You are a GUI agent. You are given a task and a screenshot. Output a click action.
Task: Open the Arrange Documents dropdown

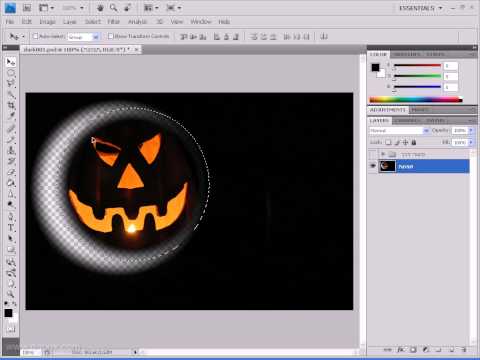(151, 8)
